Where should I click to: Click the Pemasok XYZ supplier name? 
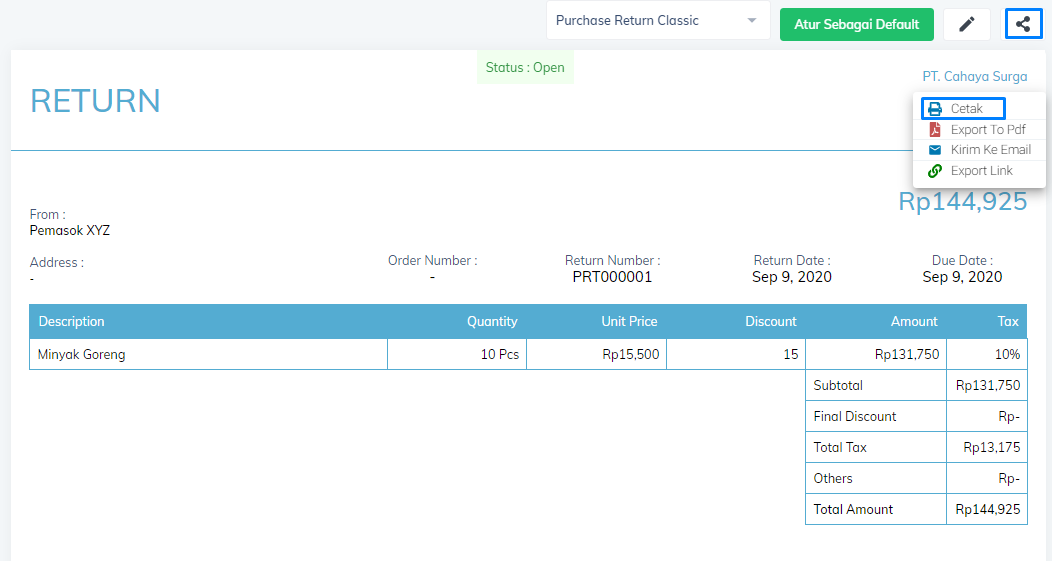[x=70, y=231]
